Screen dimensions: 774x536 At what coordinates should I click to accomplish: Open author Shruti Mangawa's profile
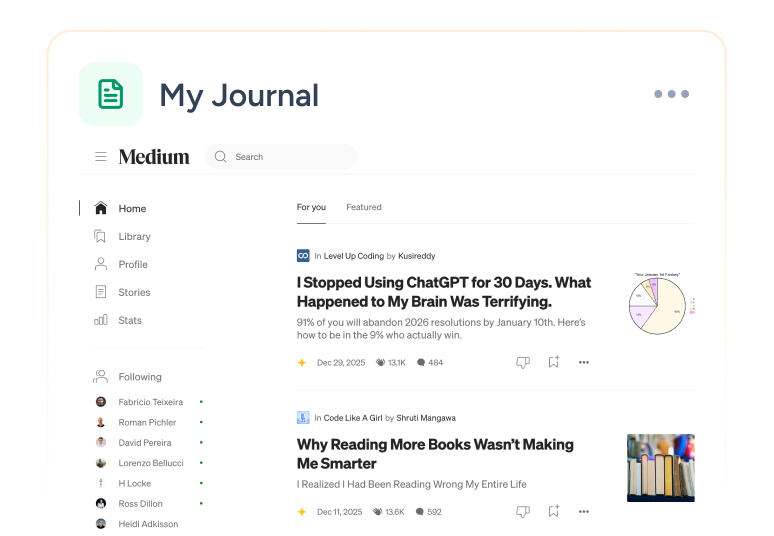coord(426,418)
